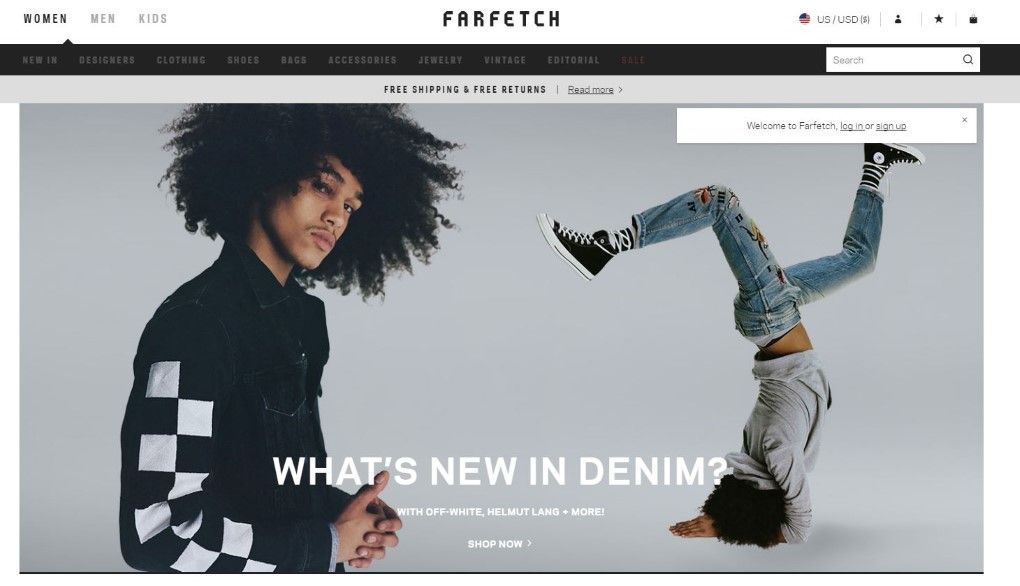Open the Designers menu
The height and width of the screenshot is (586, 1020).
107,60
